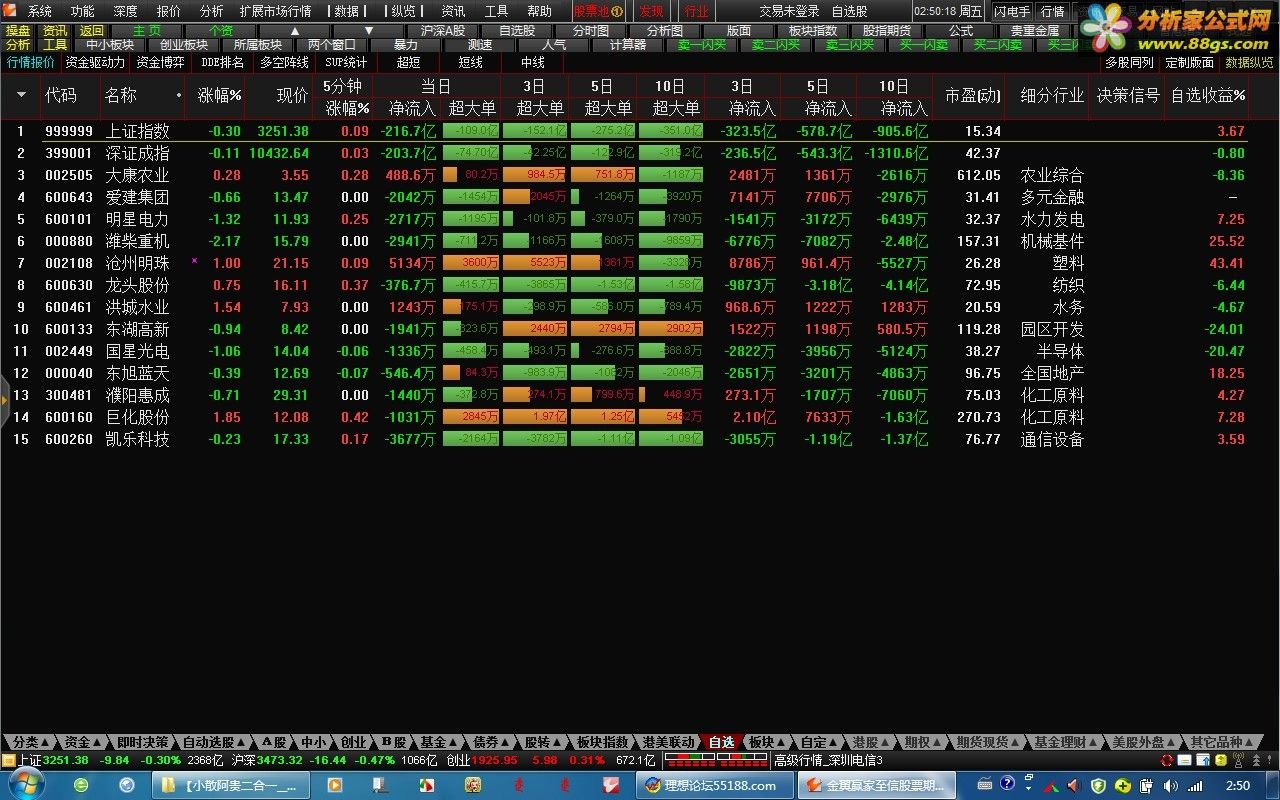Open the 功能 menu

(x=83, y=11)
